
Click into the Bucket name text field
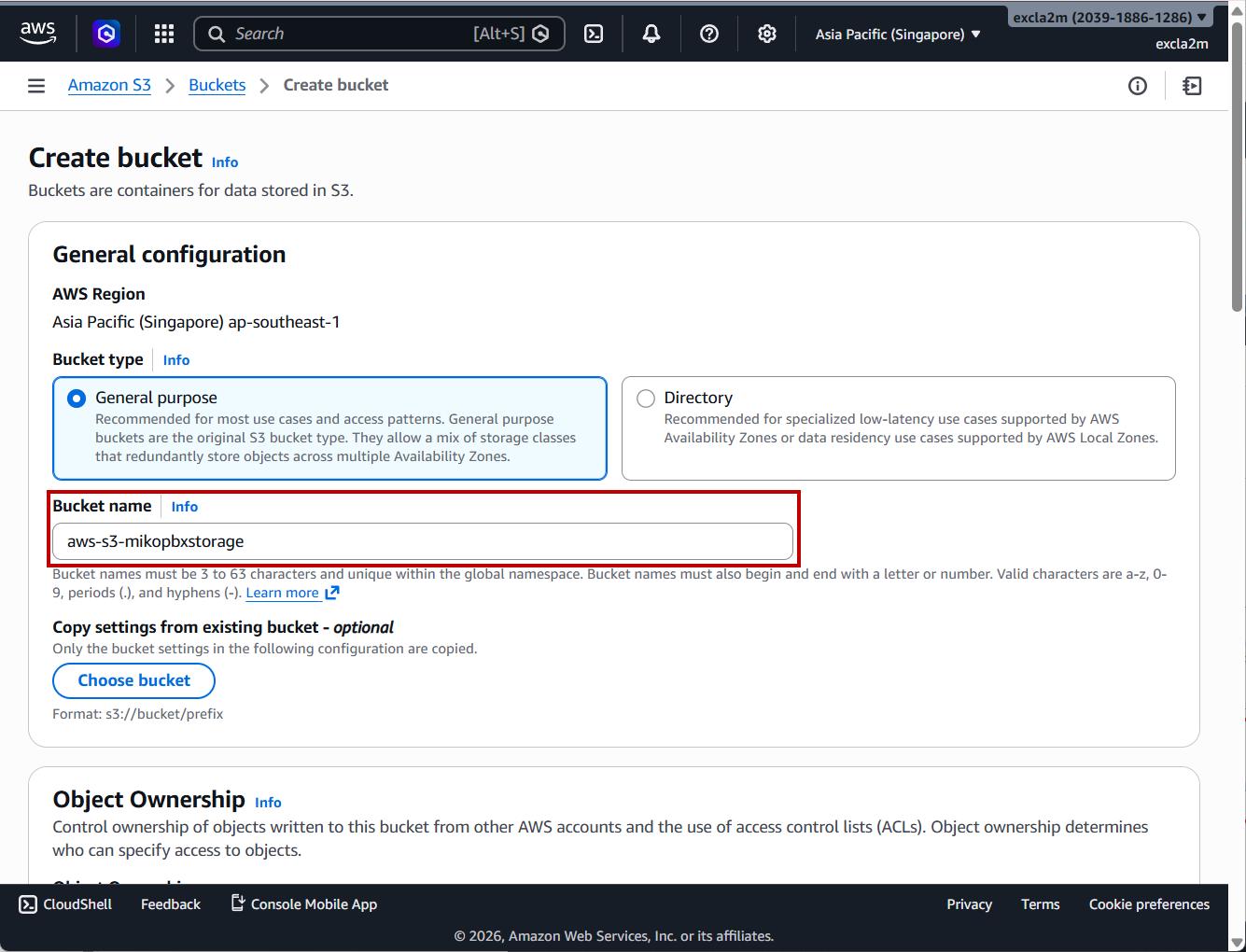click(422, 541)
